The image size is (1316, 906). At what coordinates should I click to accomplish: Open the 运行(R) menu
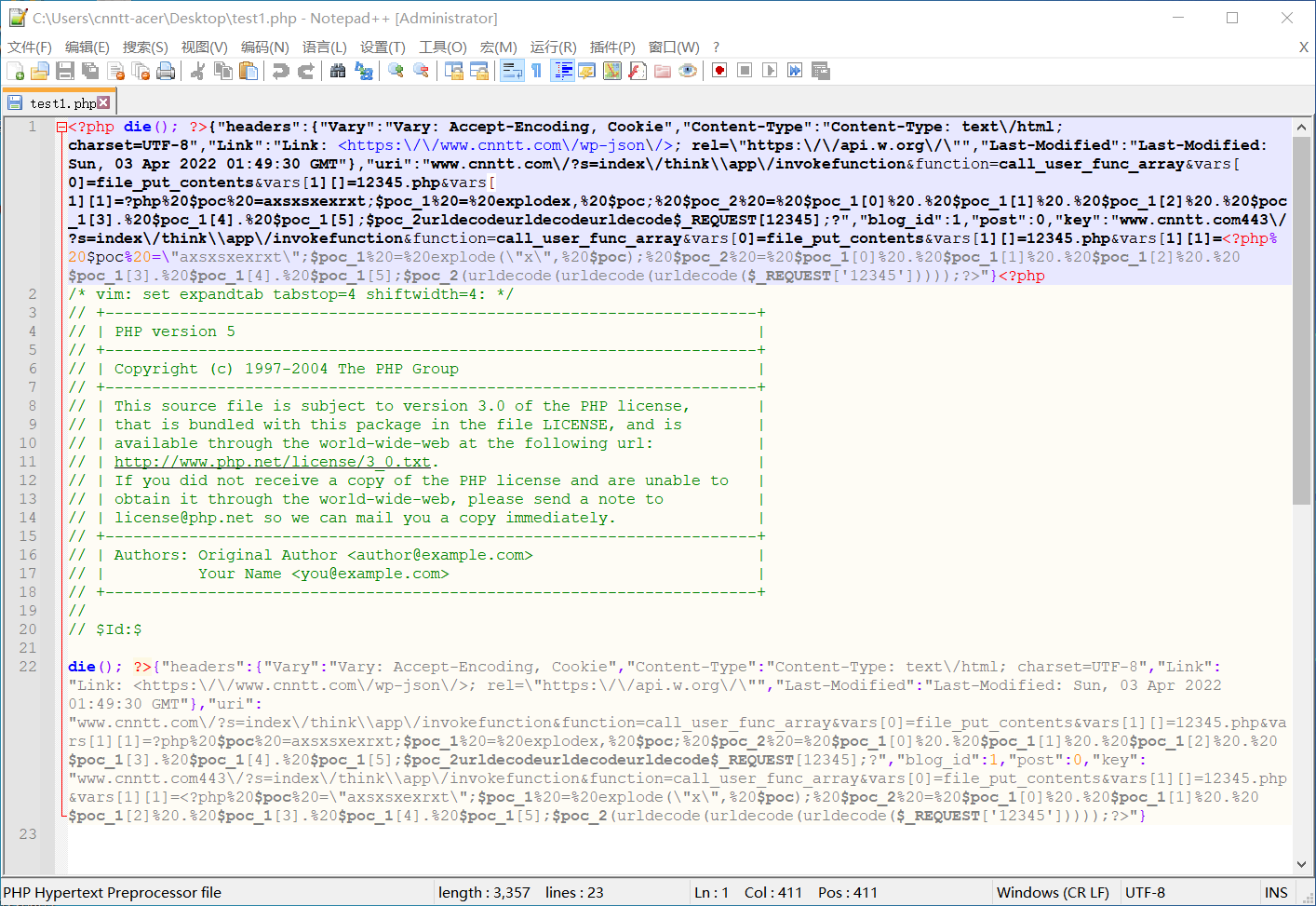(x=553, y=47)
